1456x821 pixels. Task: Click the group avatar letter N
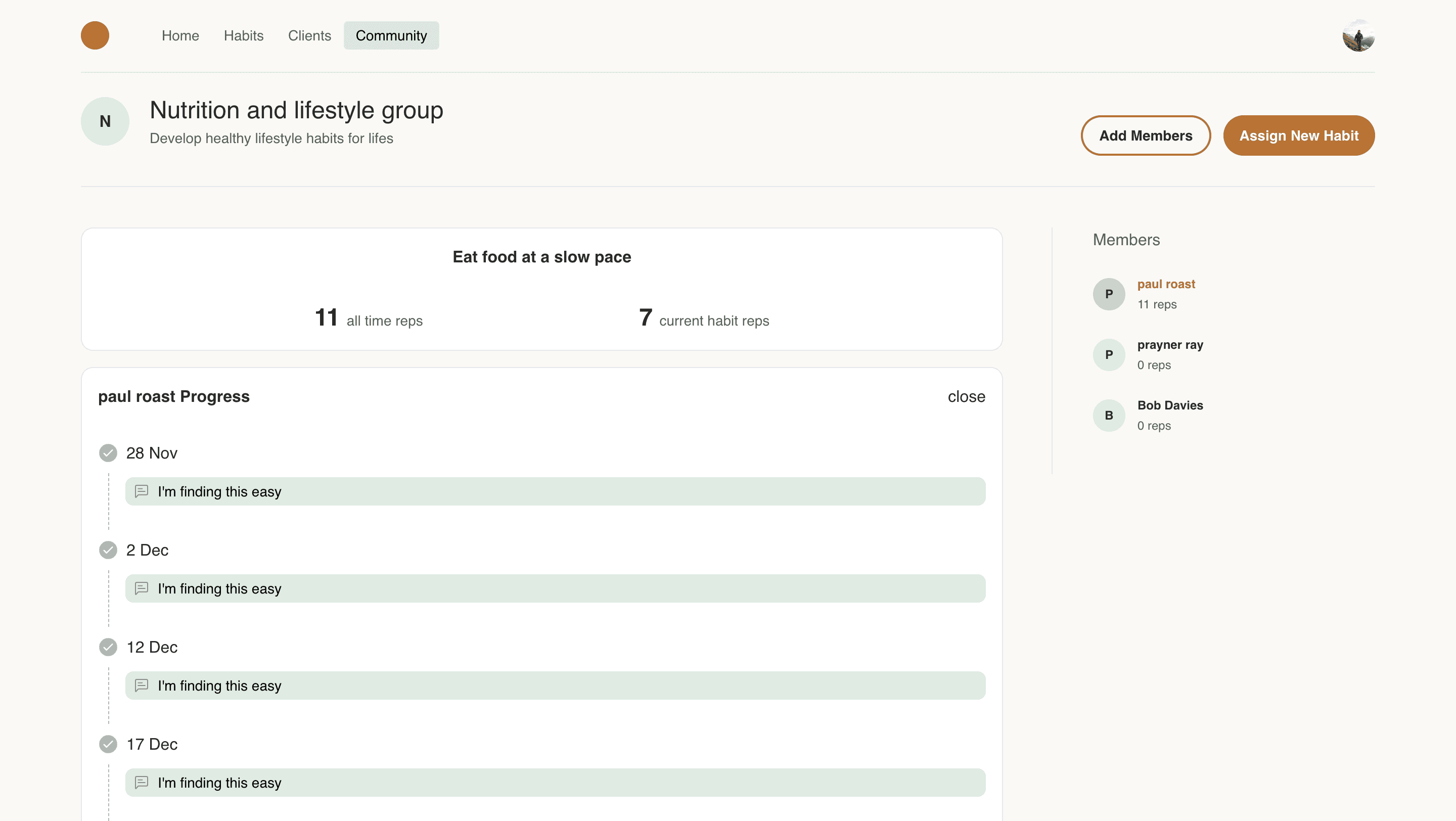pos(105,121)
